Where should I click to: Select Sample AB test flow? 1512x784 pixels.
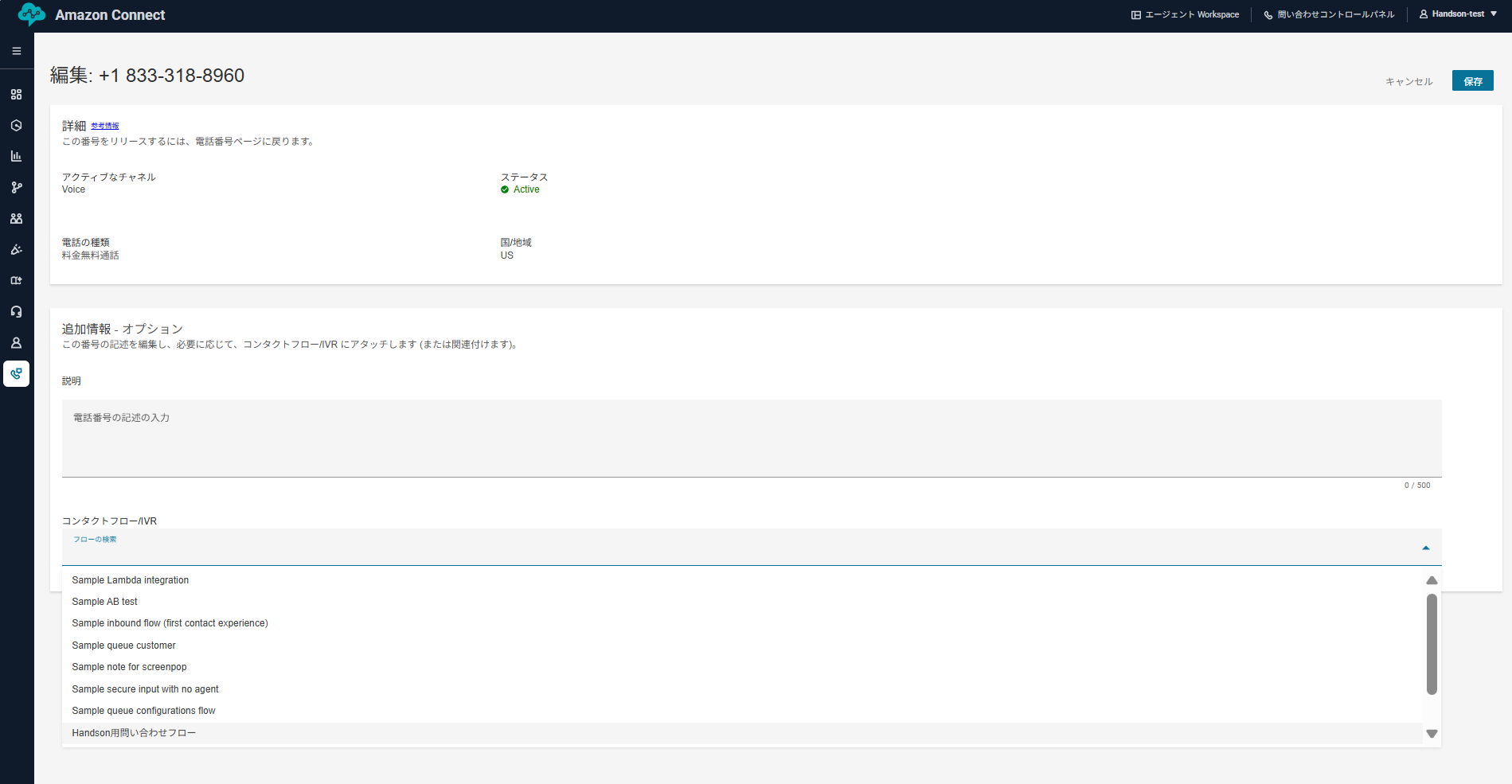(742, 602)
